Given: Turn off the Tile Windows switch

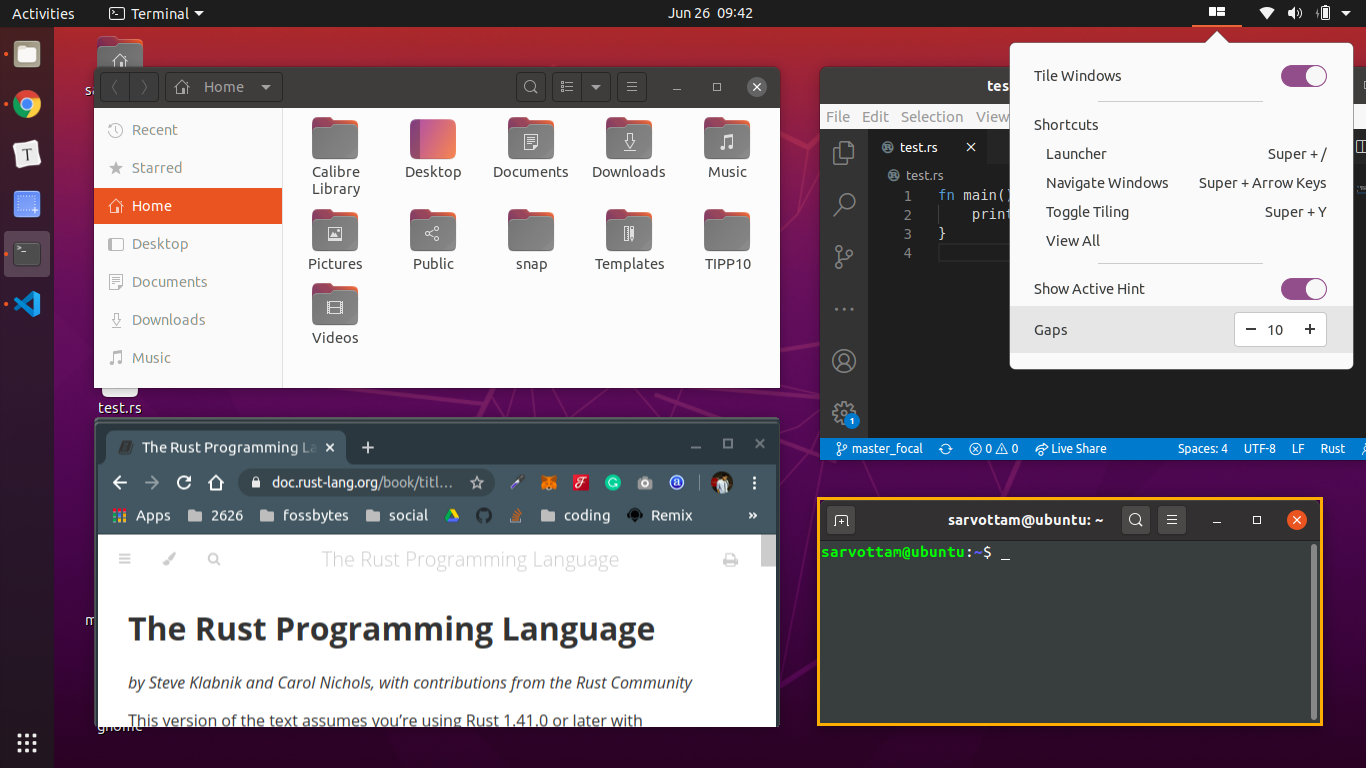Looking at the screenshot, I should click(x=1304, y=76).
